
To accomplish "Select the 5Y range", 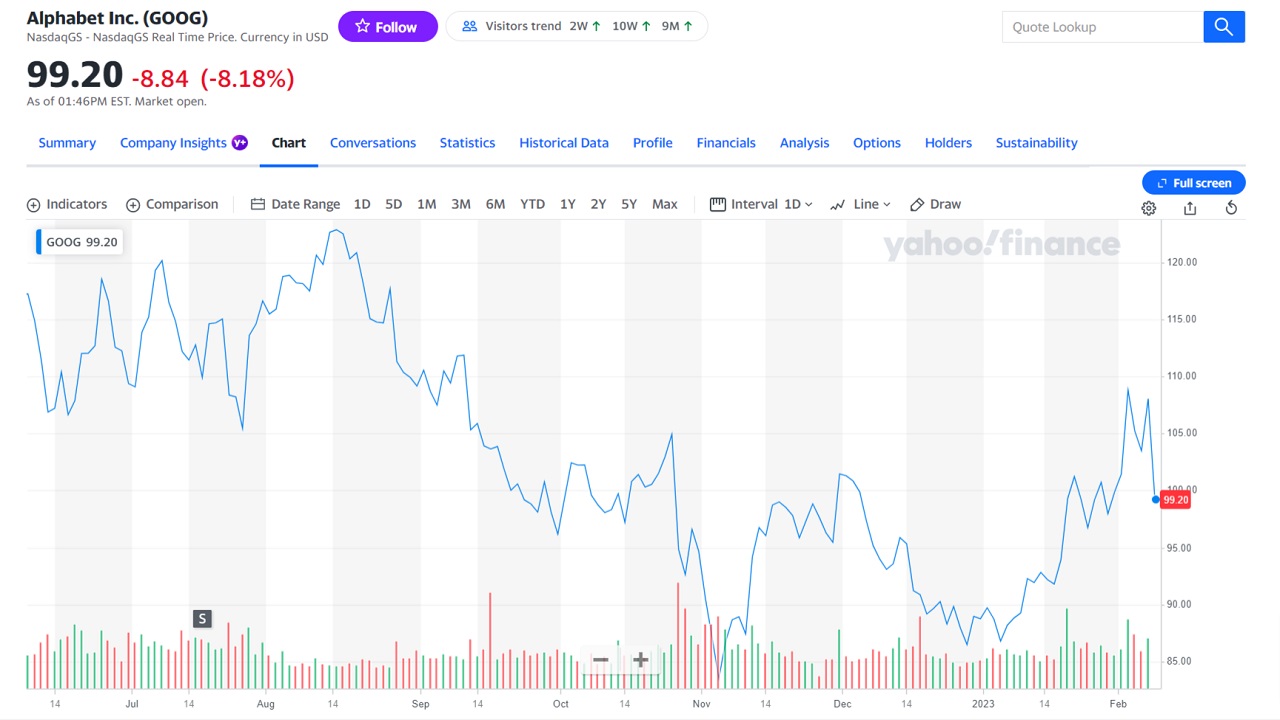I will [629, 204].
